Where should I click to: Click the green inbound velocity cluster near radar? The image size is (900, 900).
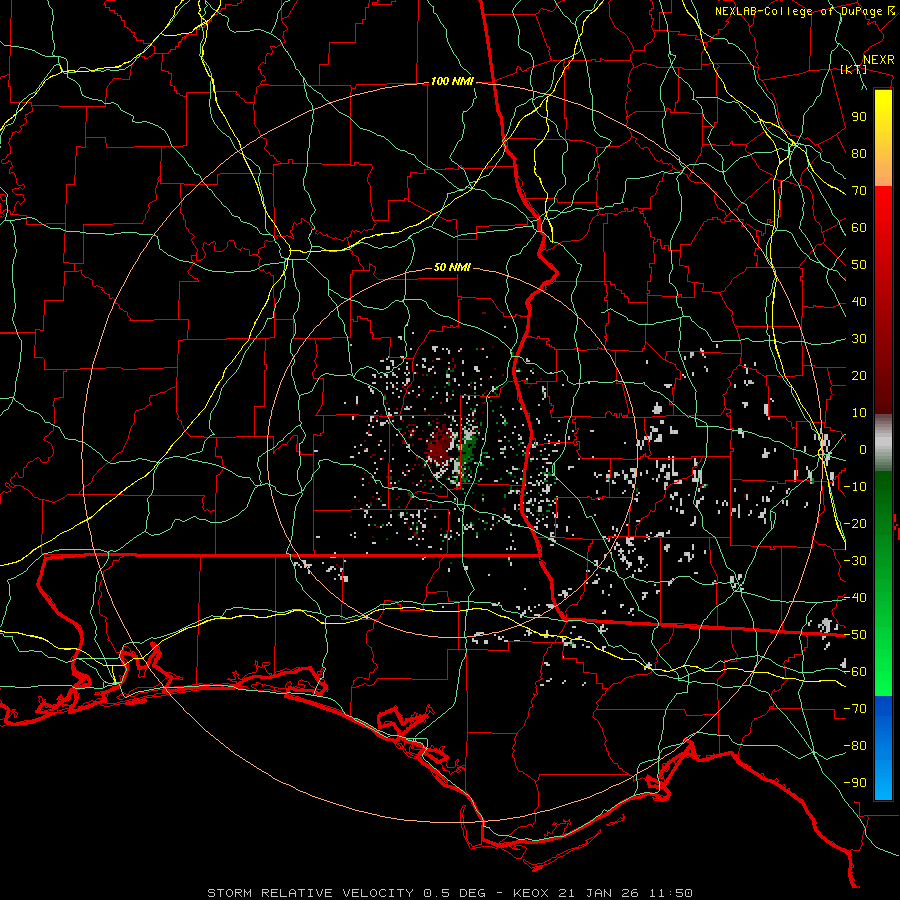pos(470,451)
